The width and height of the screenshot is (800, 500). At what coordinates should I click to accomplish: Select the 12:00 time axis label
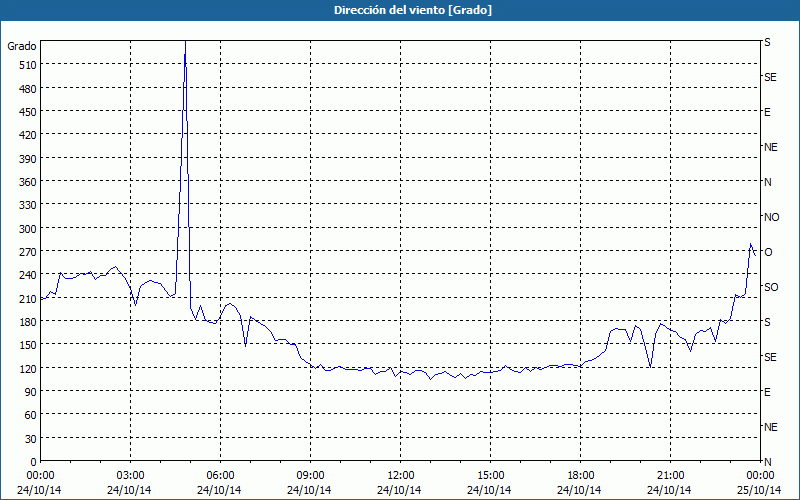401,476
